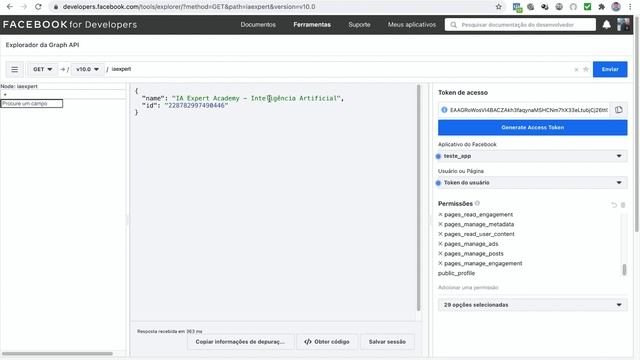Open the Ferramentas menu

click(312, 24)
